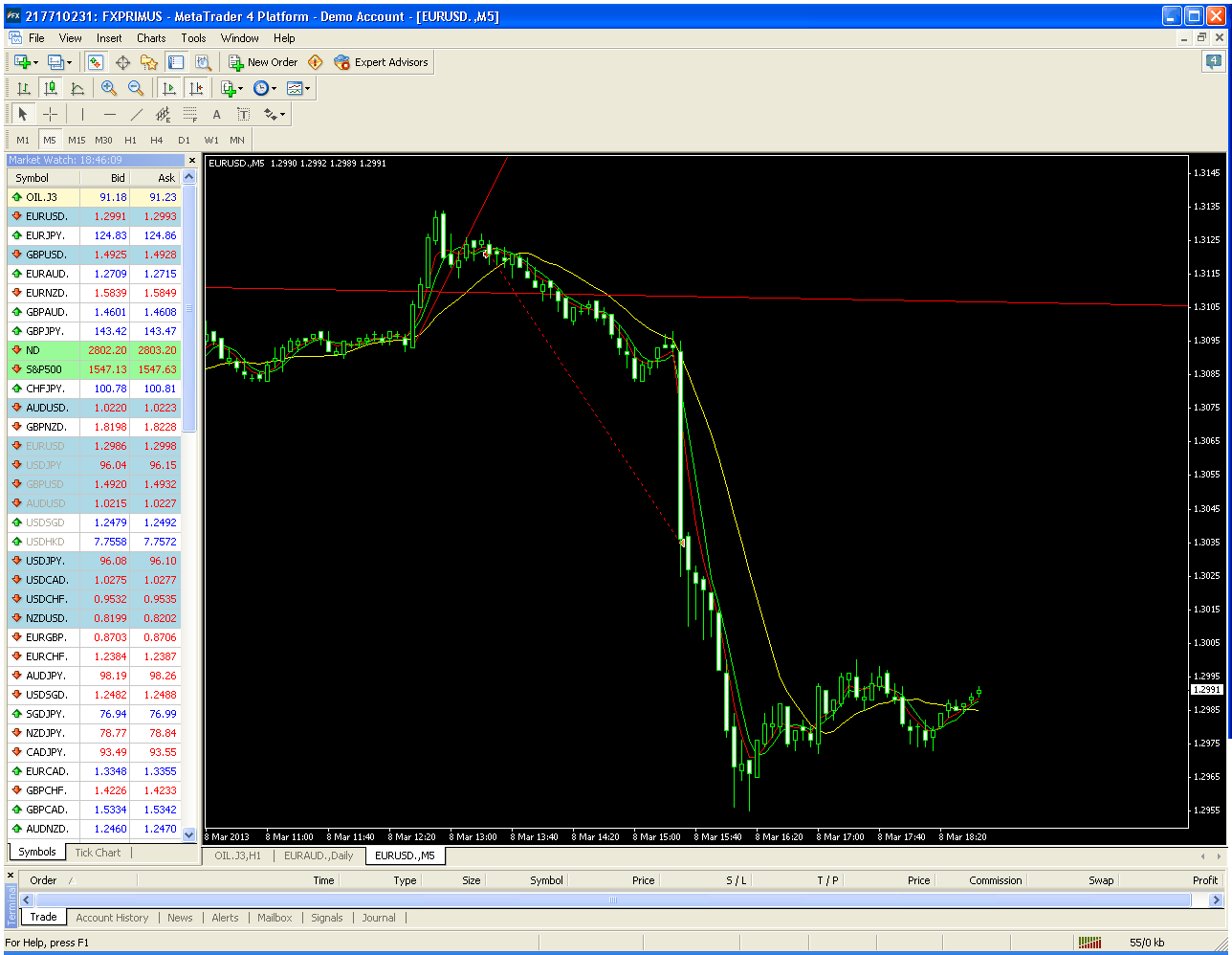Close the Terminal panel with its X
This screenshot has width=1232, height=955.
click(11, 875)
